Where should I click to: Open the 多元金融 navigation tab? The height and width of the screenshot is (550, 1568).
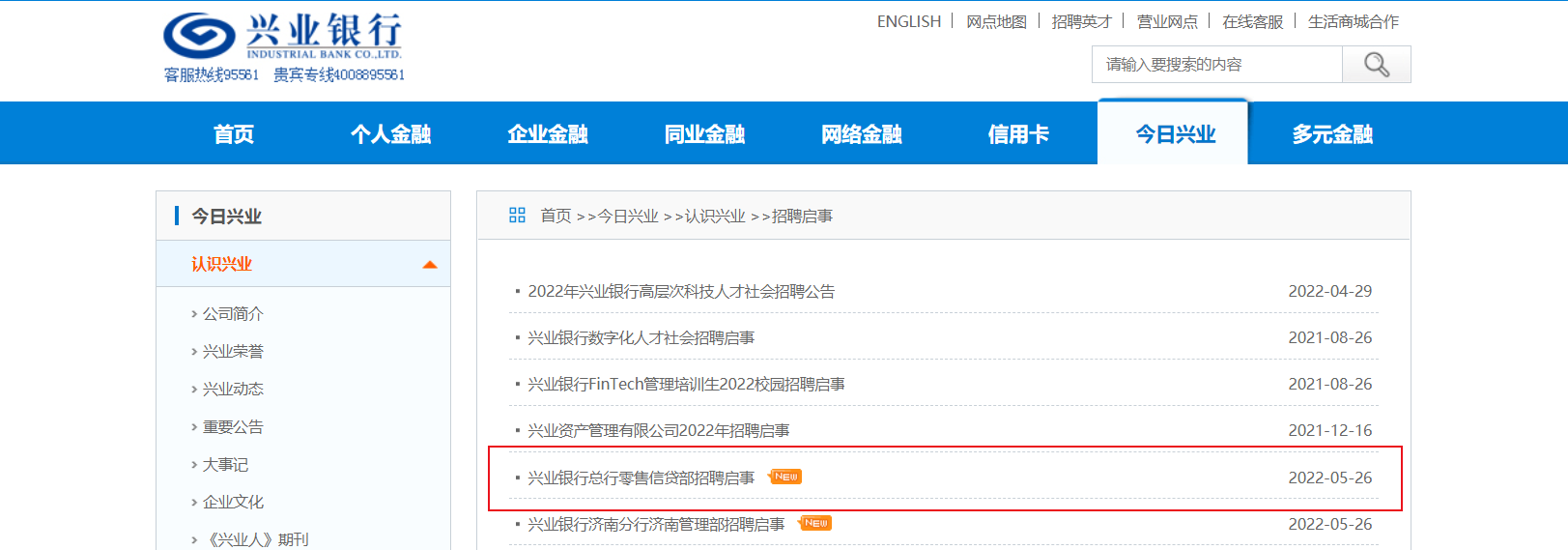point(1332,134)
